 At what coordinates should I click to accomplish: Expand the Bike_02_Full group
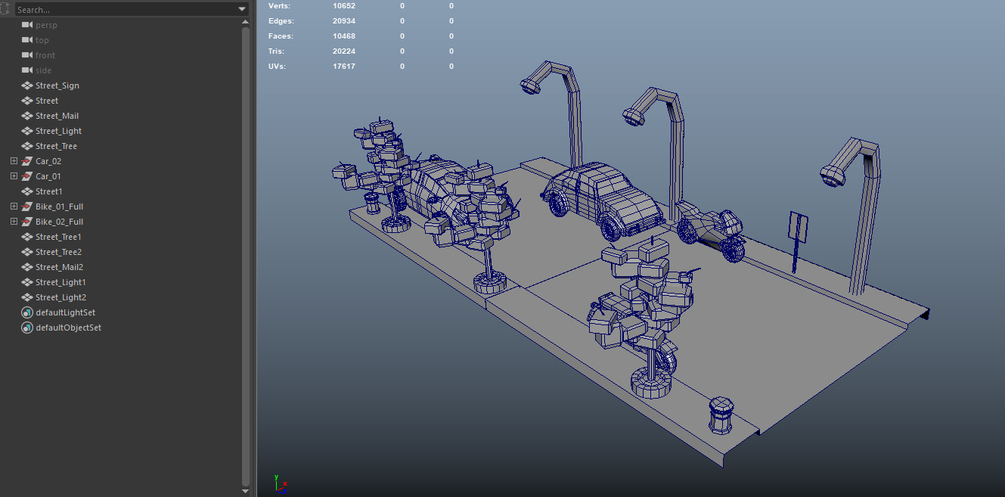pos(14,222)
